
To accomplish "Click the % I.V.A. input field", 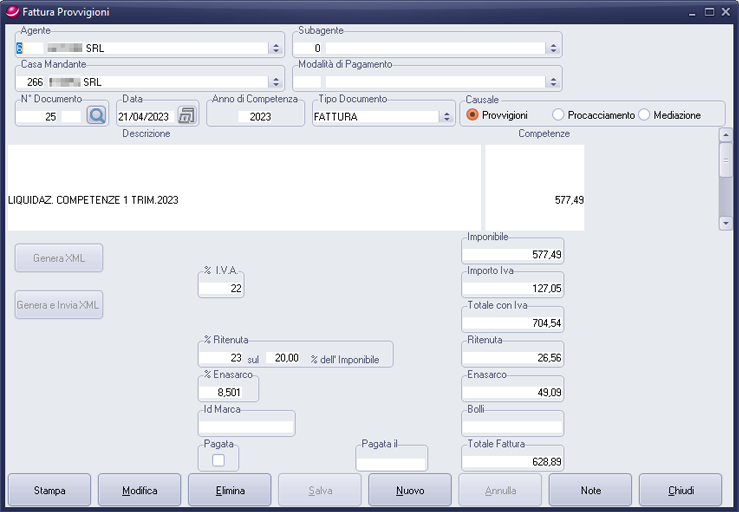I will click(x=221, y=288).
